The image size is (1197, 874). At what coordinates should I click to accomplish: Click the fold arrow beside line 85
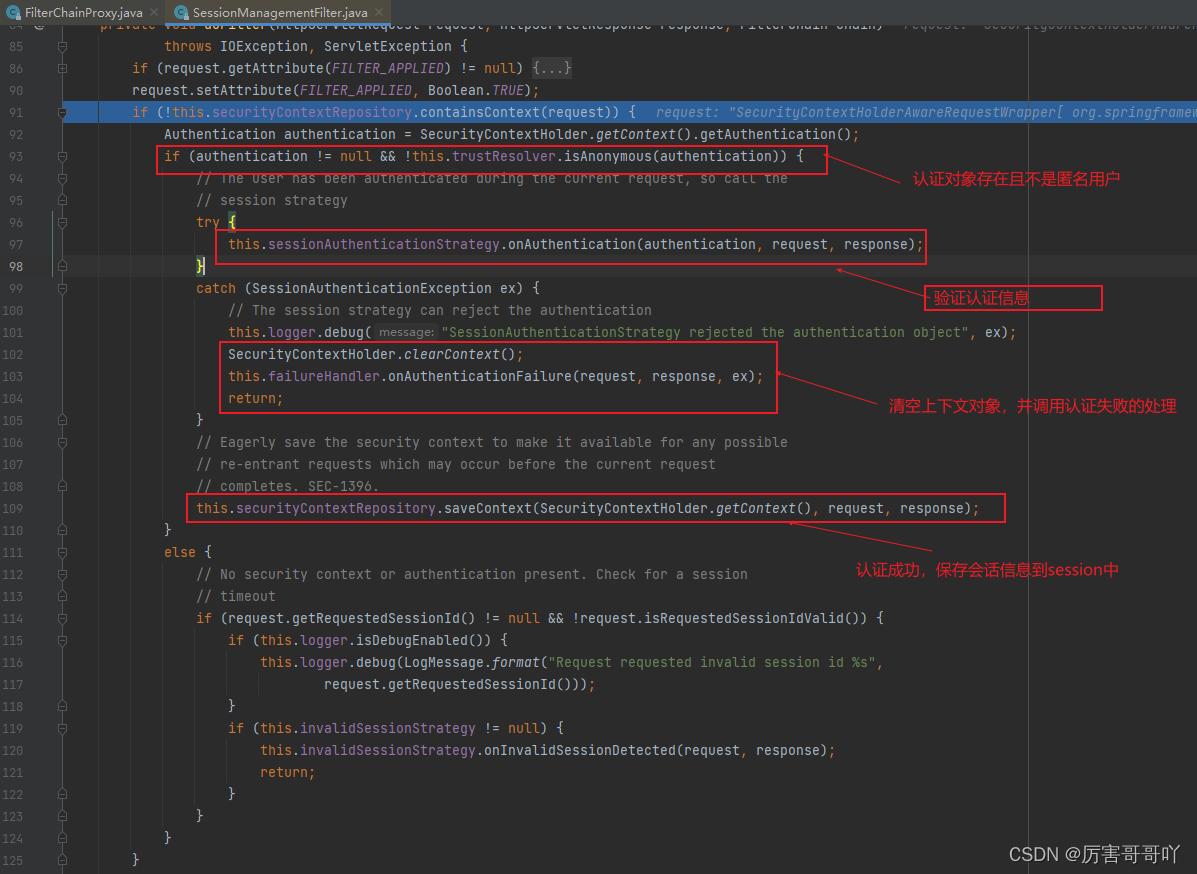click(62, 46)
